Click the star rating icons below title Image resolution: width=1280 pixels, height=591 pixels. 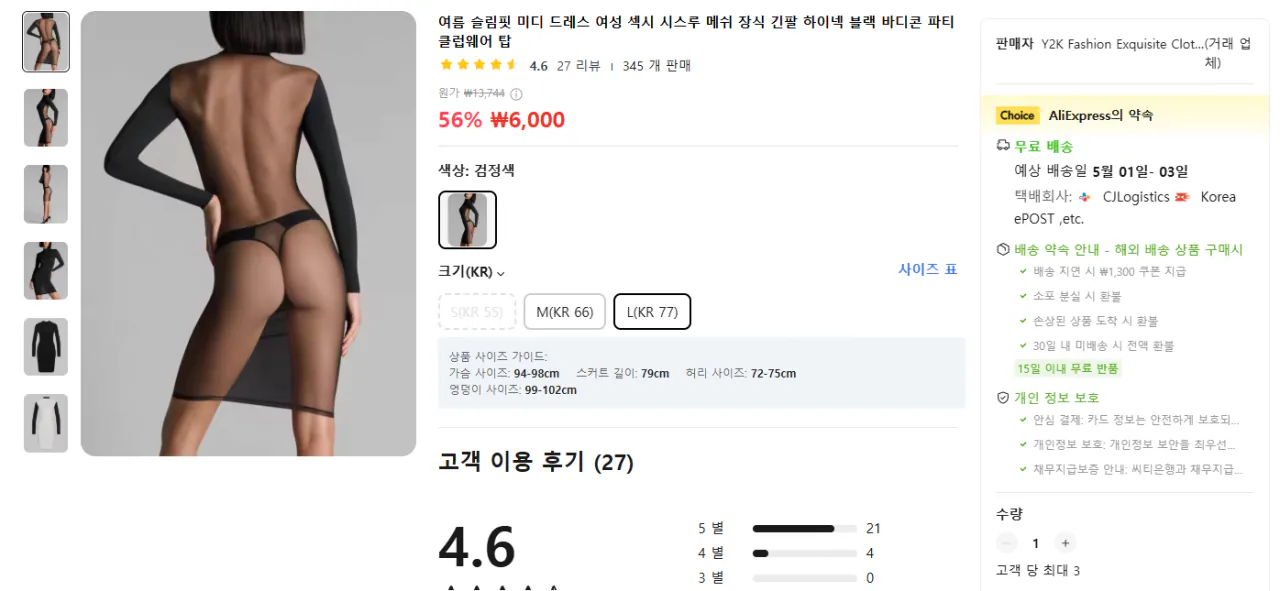point(478,66)
